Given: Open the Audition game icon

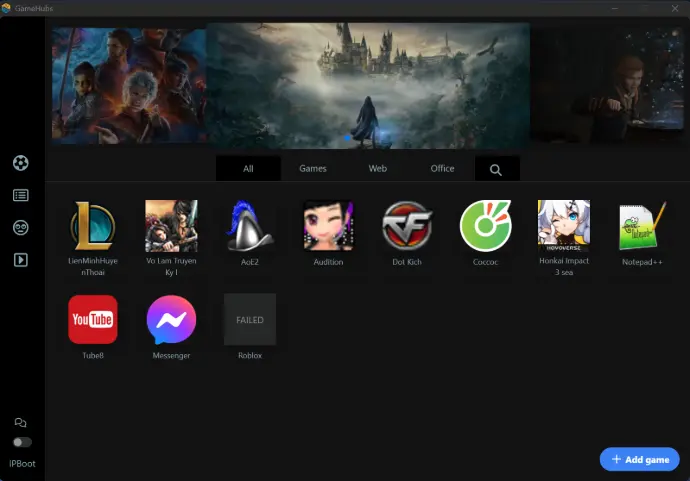Looking at the screenshot, I should pos(328,226).
